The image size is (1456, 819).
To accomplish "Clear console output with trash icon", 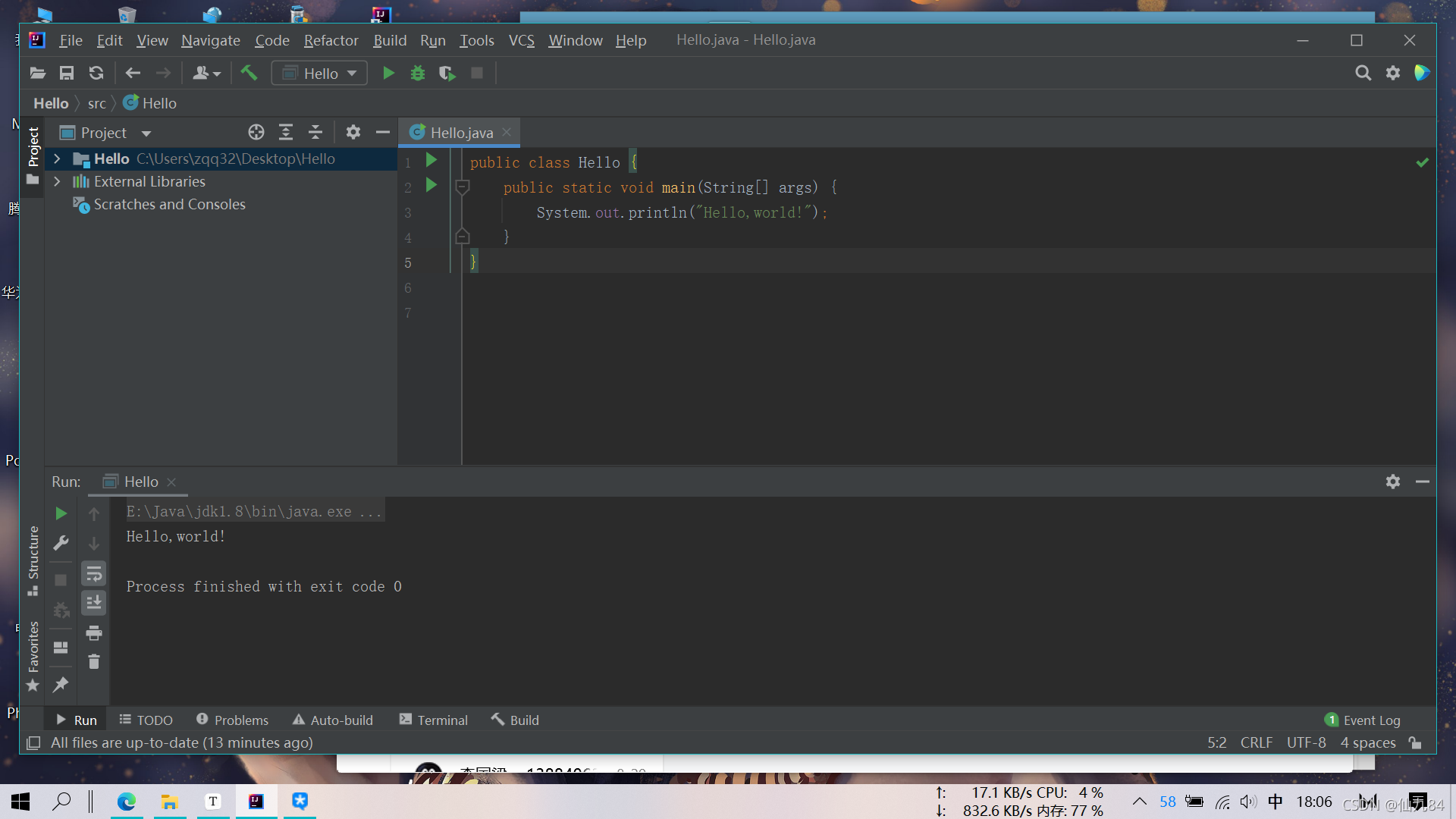I will pos(94,662).
